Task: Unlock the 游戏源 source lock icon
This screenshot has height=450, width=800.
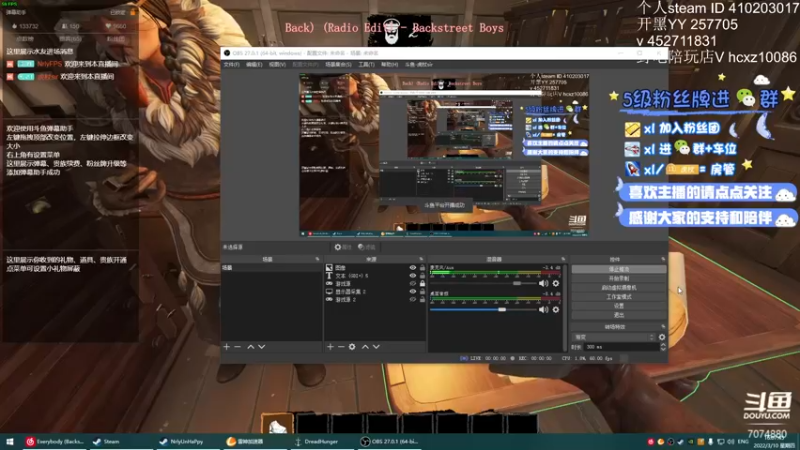Action: coord(422,284)
